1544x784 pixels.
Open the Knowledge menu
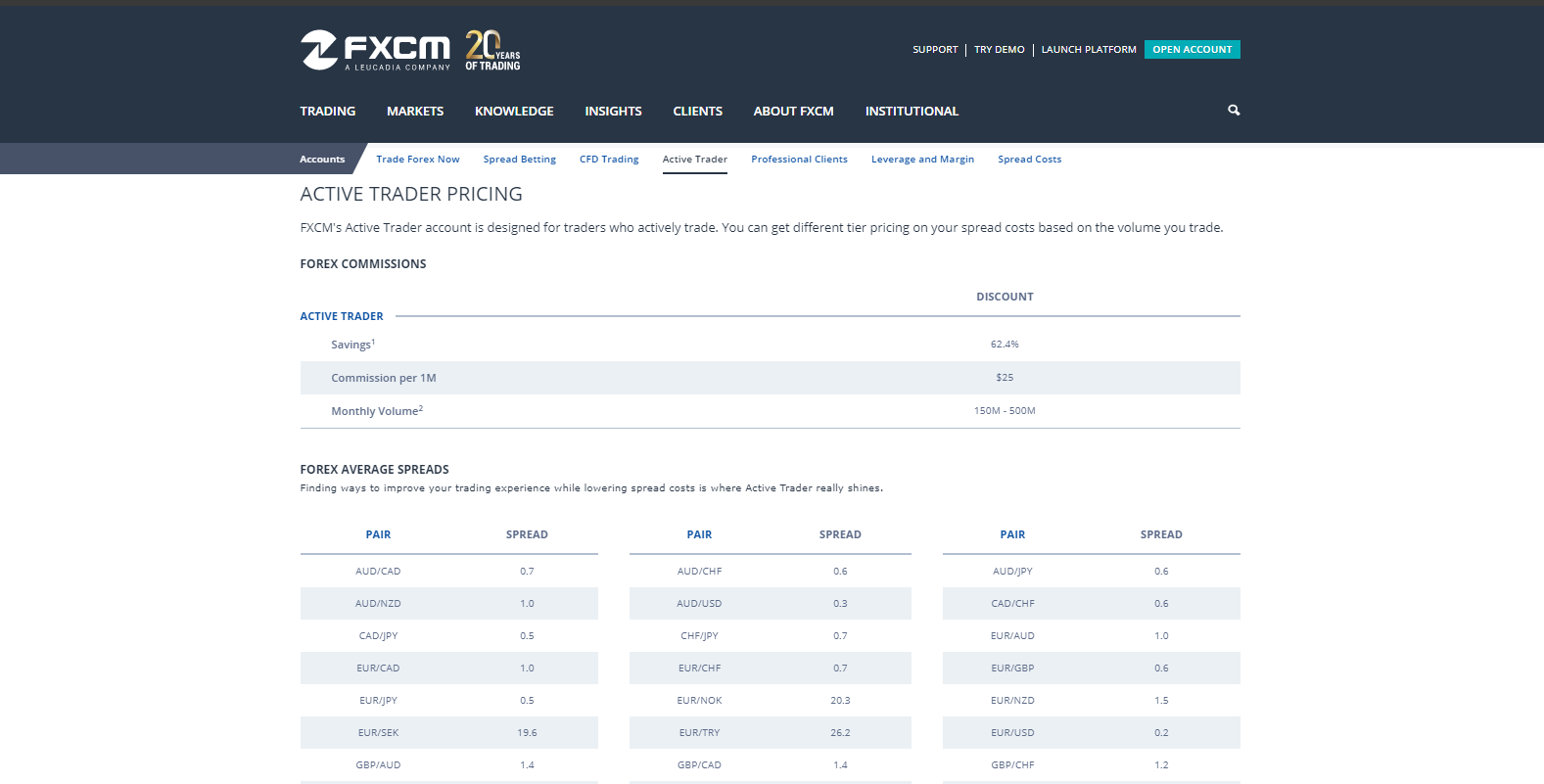click(514, 112)
